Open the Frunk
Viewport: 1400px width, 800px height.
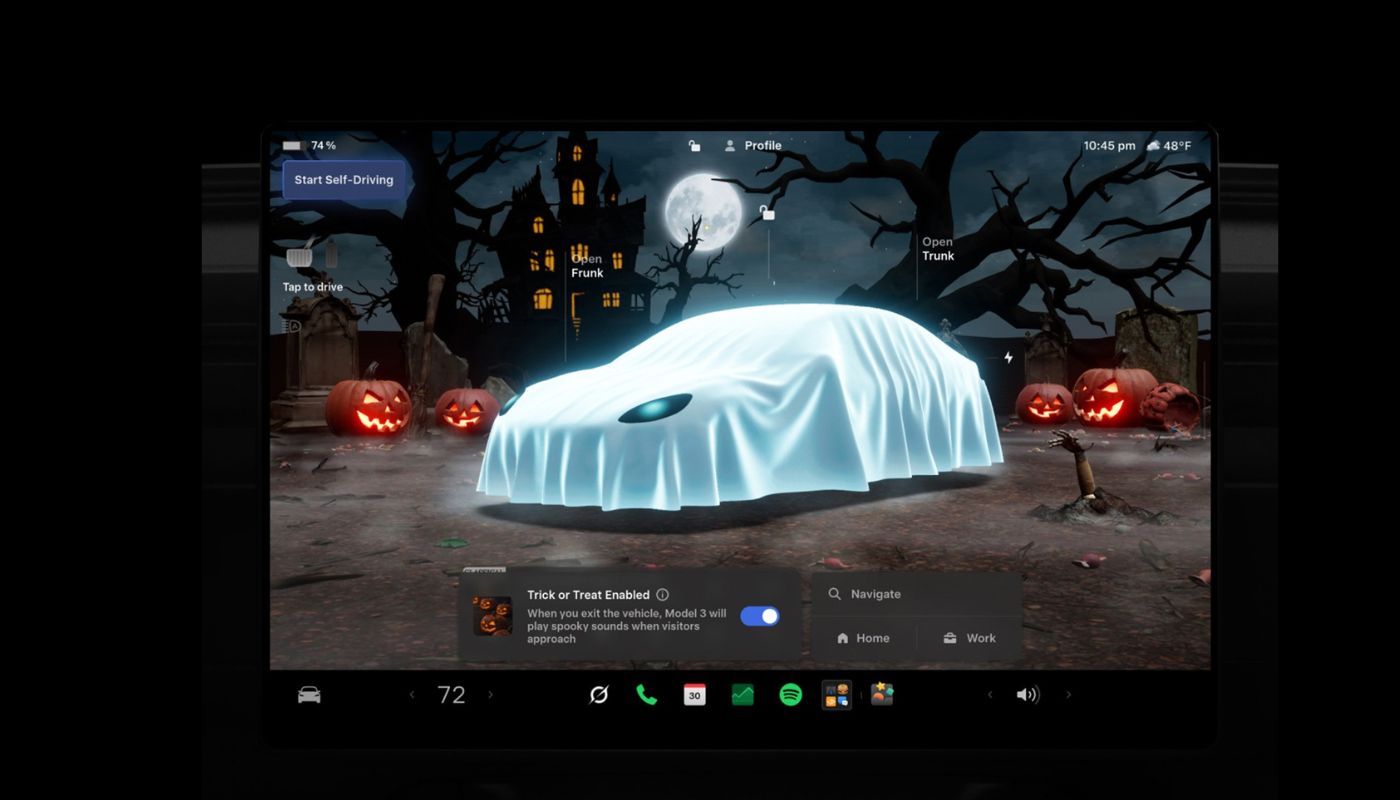(x=587, y=266)
